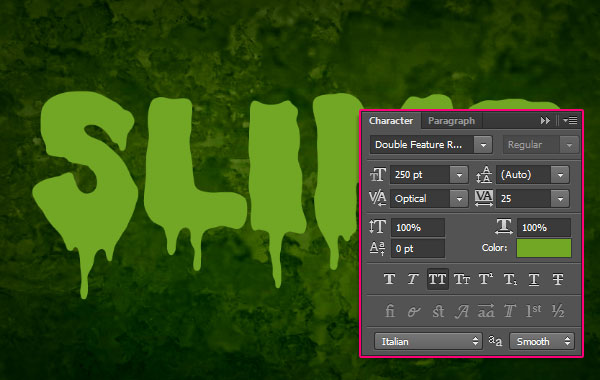The width and height of the screenshot is (600, 380).
Task: Toggle Superscript style
Action: pos(486,279)
